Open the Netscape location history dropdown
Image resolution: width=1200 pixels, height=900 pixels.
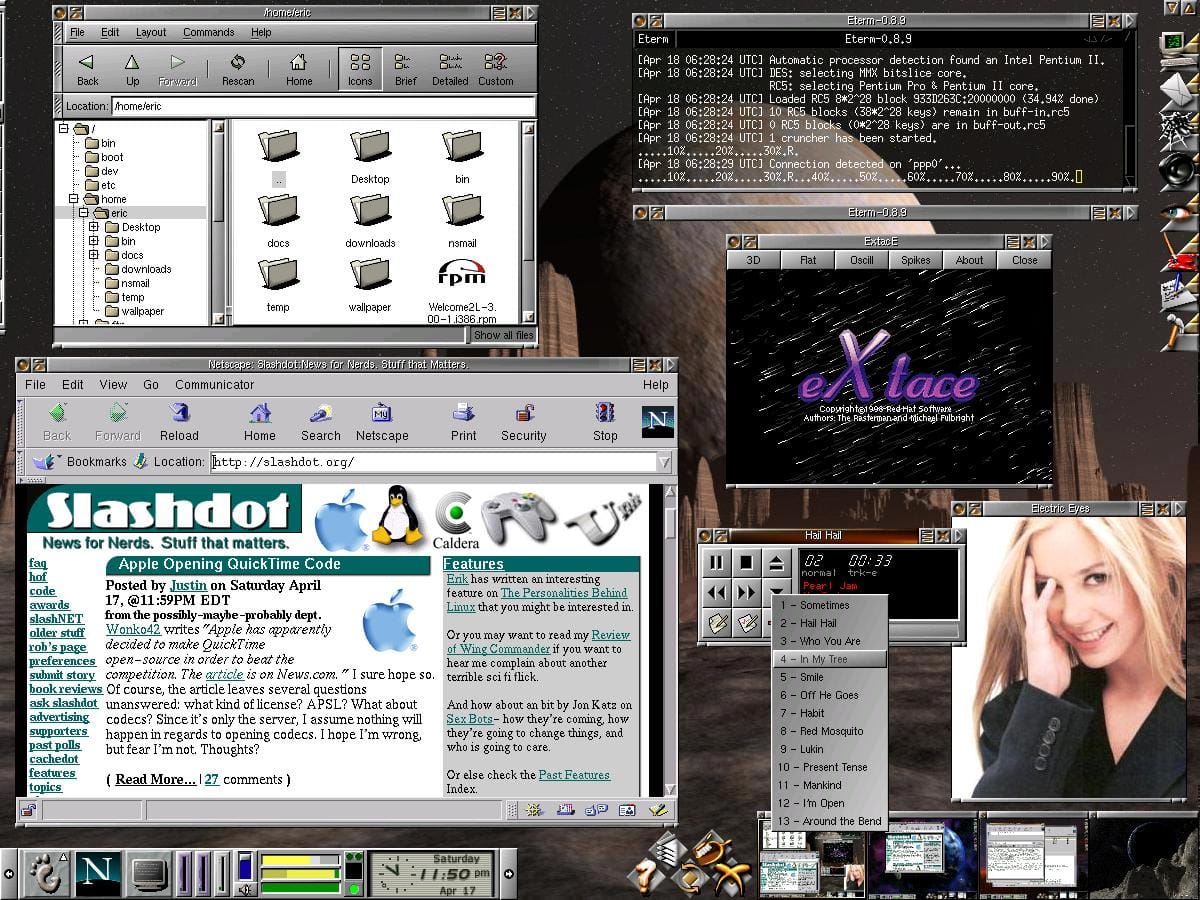click(664, 462)
